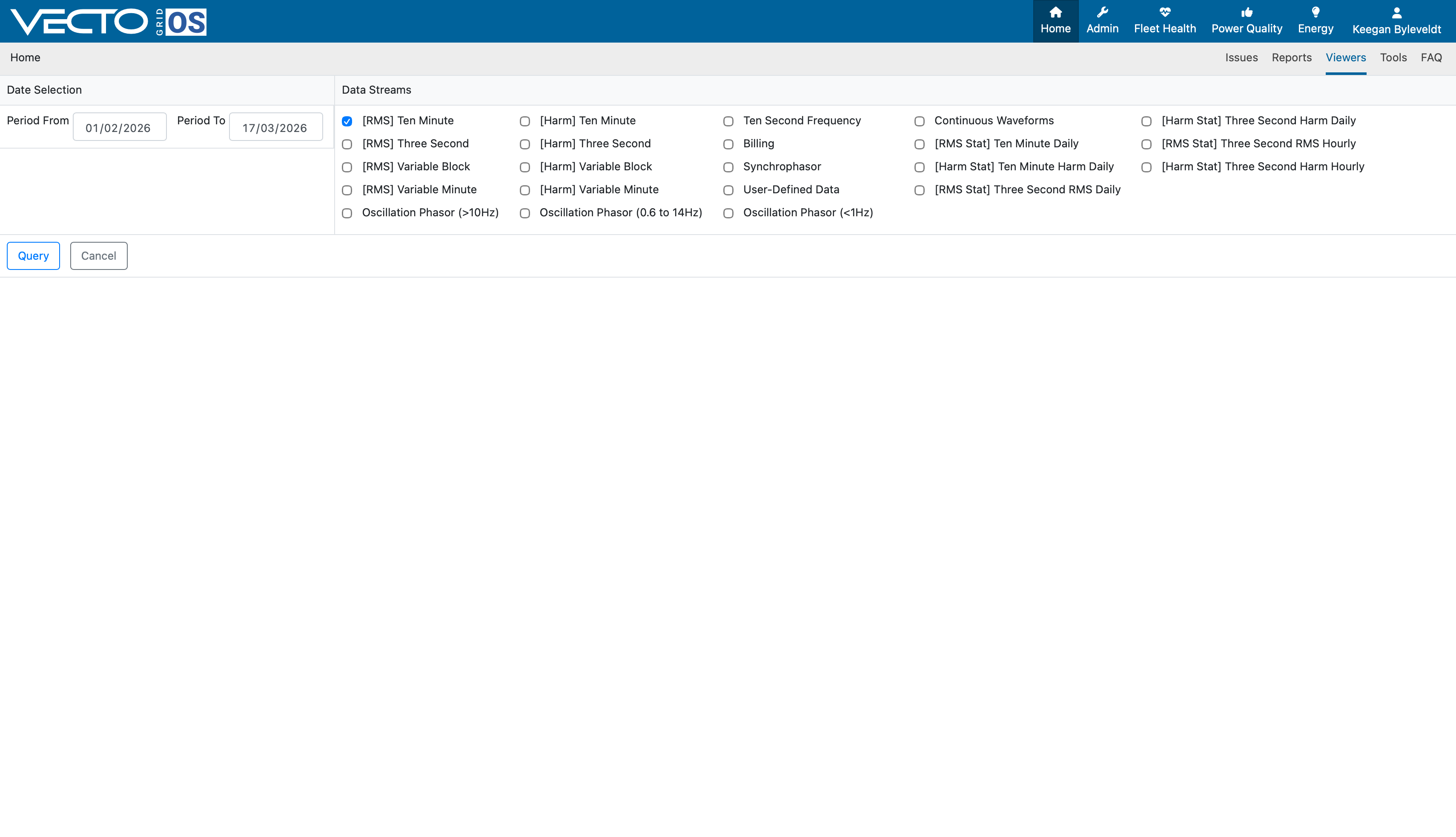The height and width of the screenshot is (837, 1456).
Task: Open the Reports tab
Action: [1291, 57]
